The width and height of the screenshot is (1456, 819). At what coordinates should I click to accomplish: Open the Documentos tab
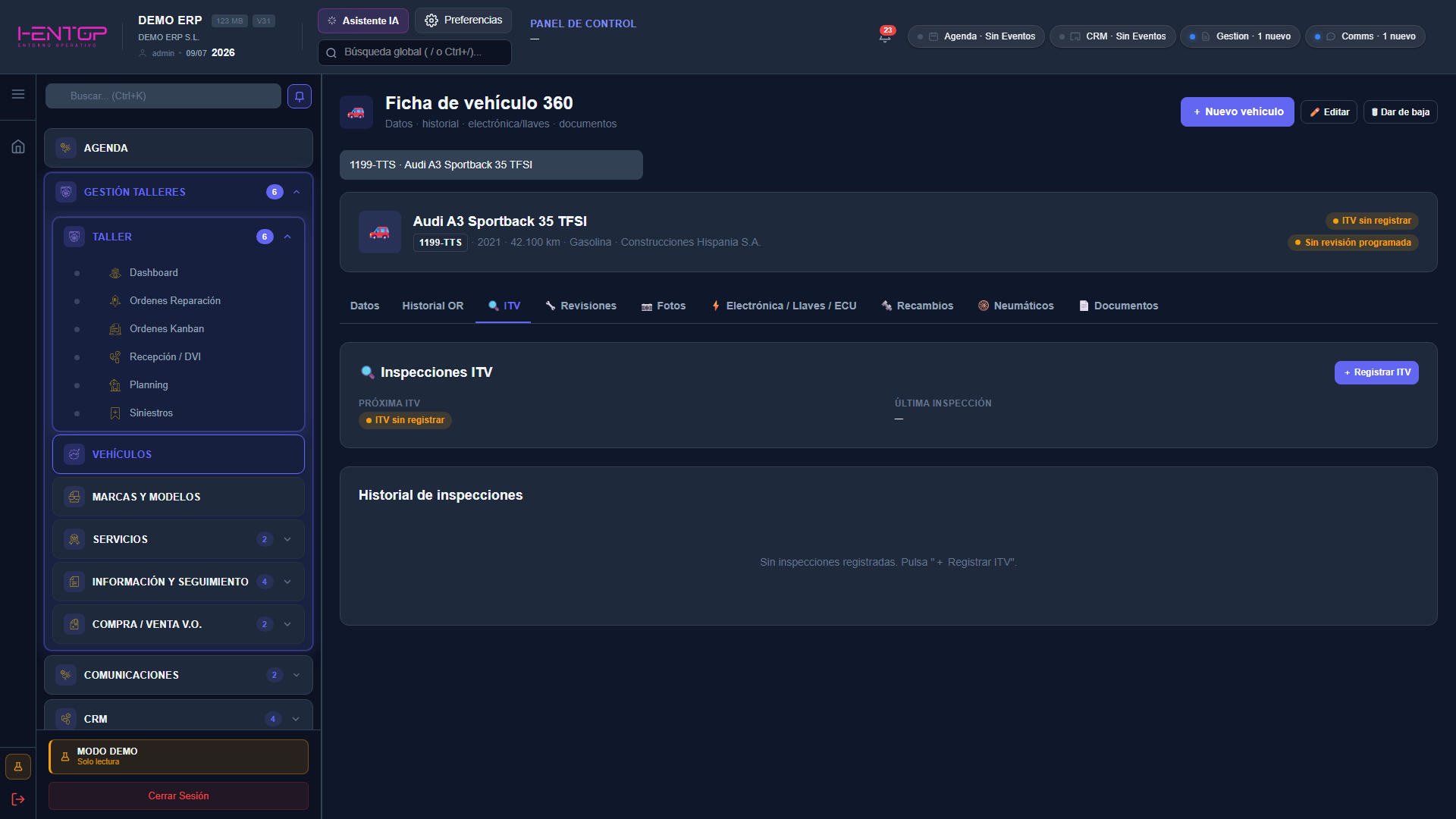tap(1119, 306)
